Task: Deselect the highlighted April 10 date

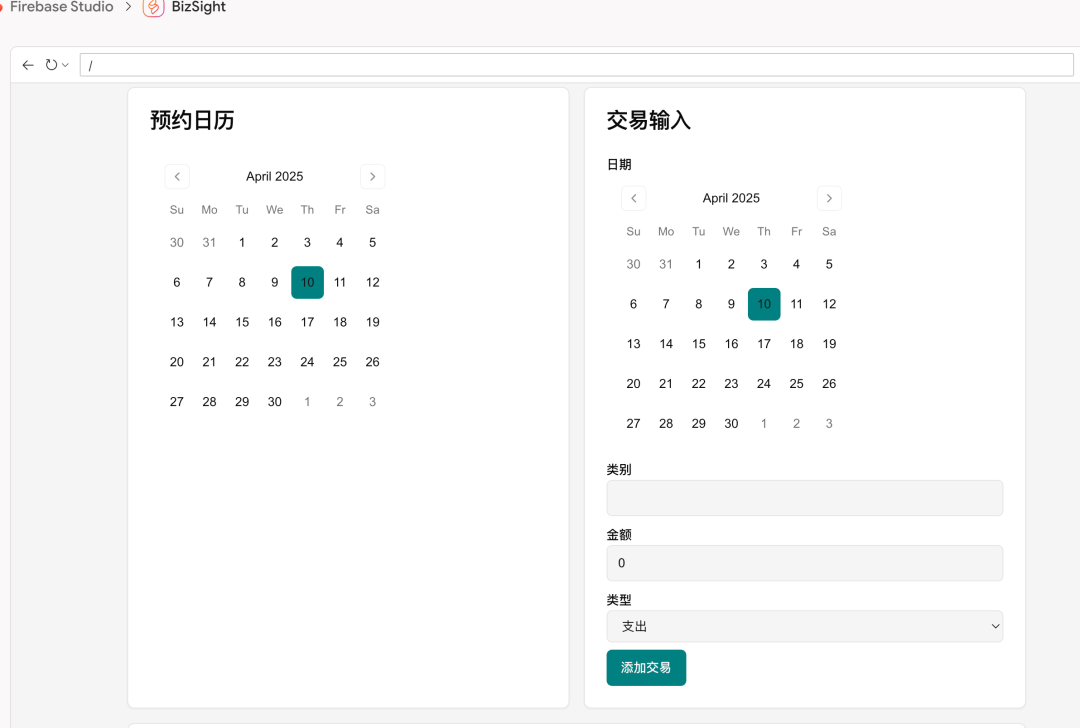Action: click(x=307, y=282)
